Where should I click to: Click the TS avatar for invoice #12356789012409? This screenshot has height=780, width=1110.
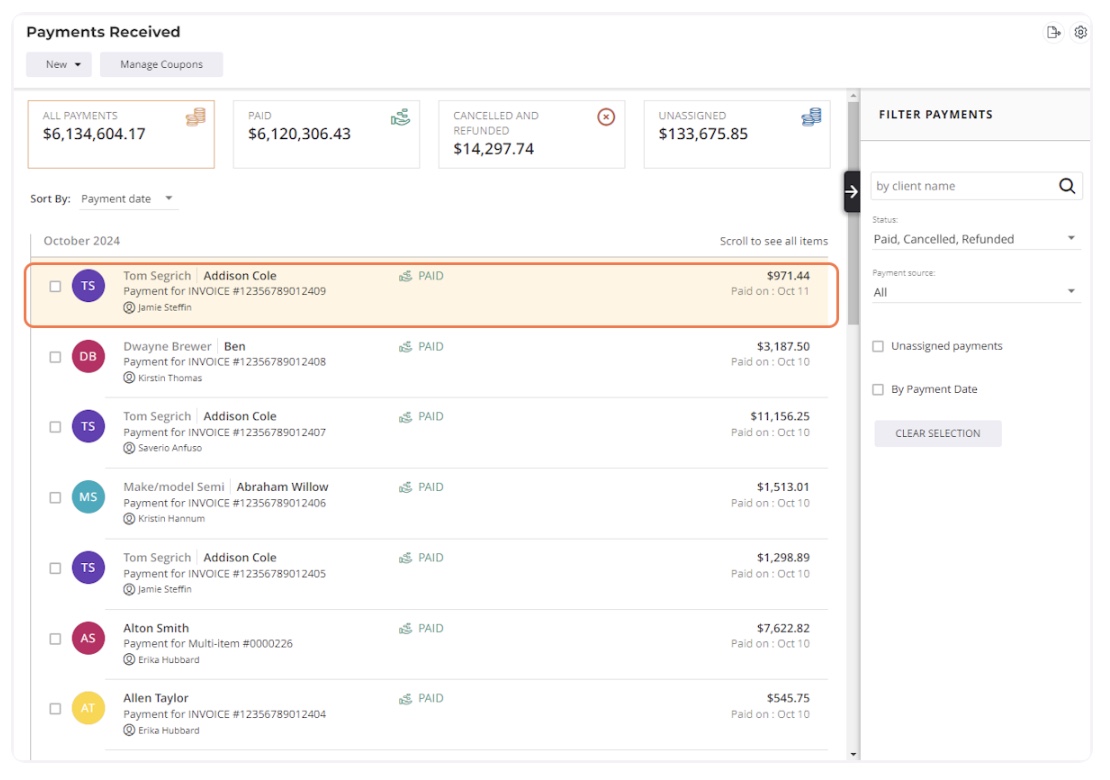(x=88, y=286)
